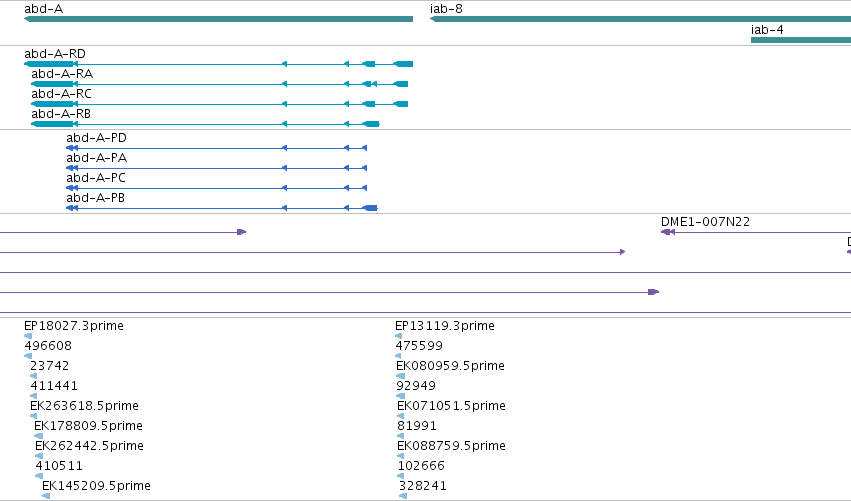Click the iab-8 label
The image size is (851, 501).
coord(446,9)
